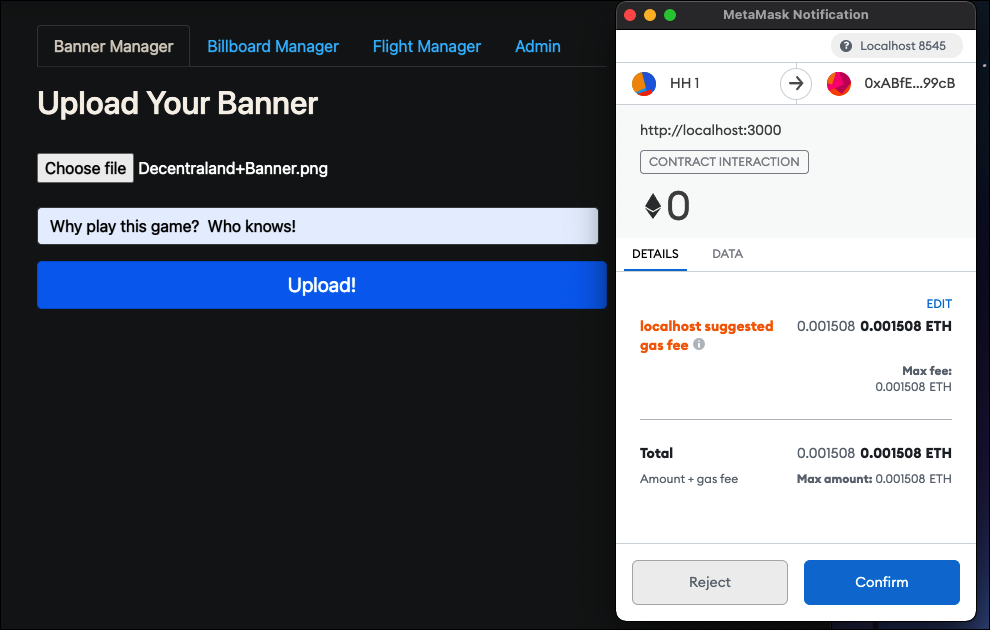This screenshot has width=990, height=630.
Task: Click the Max fee: label
Action: [x=927, y=371]
